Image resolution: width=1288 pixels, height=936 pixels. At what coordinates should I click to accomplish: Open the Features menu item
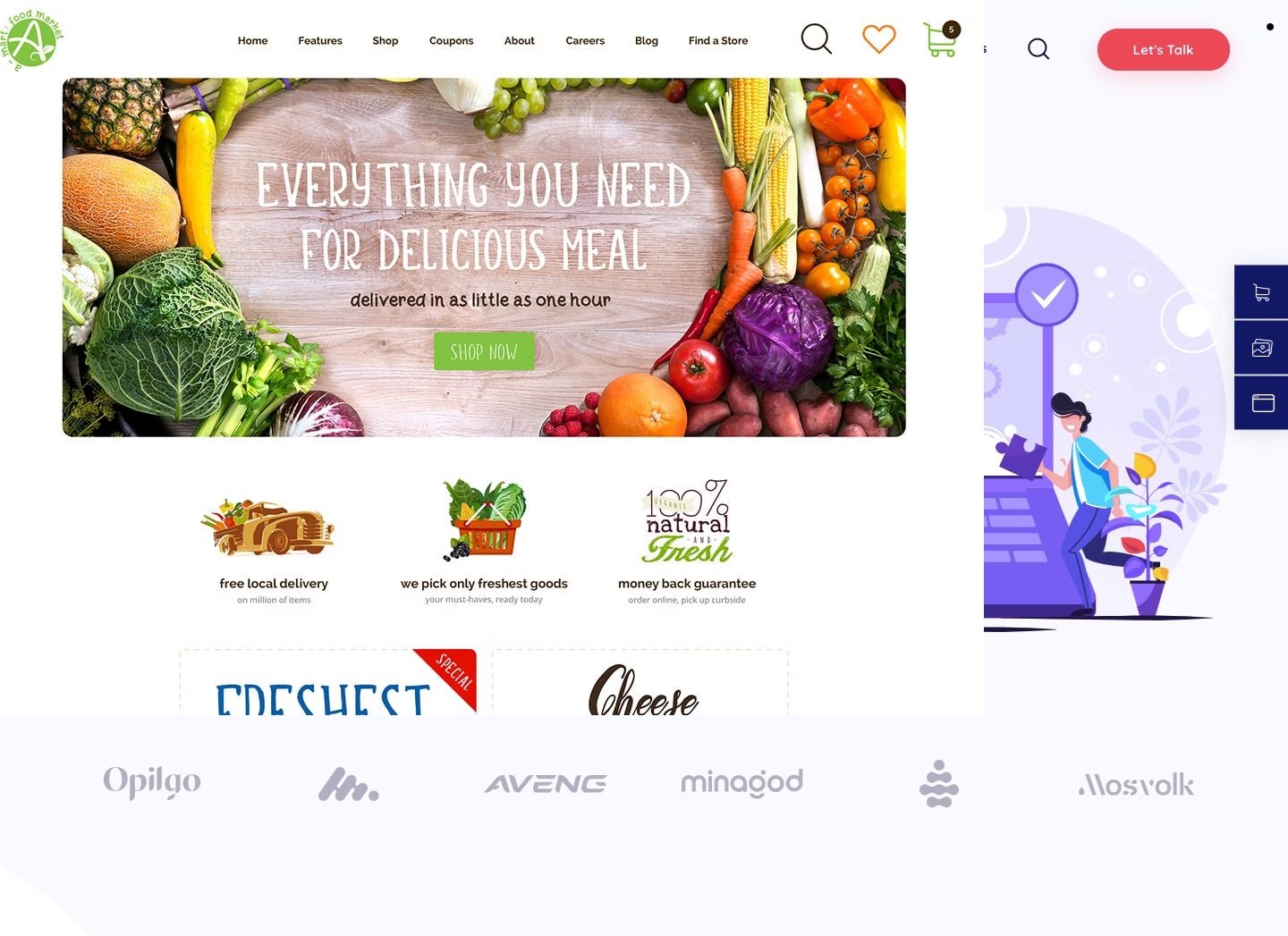[x=320, y=40]
